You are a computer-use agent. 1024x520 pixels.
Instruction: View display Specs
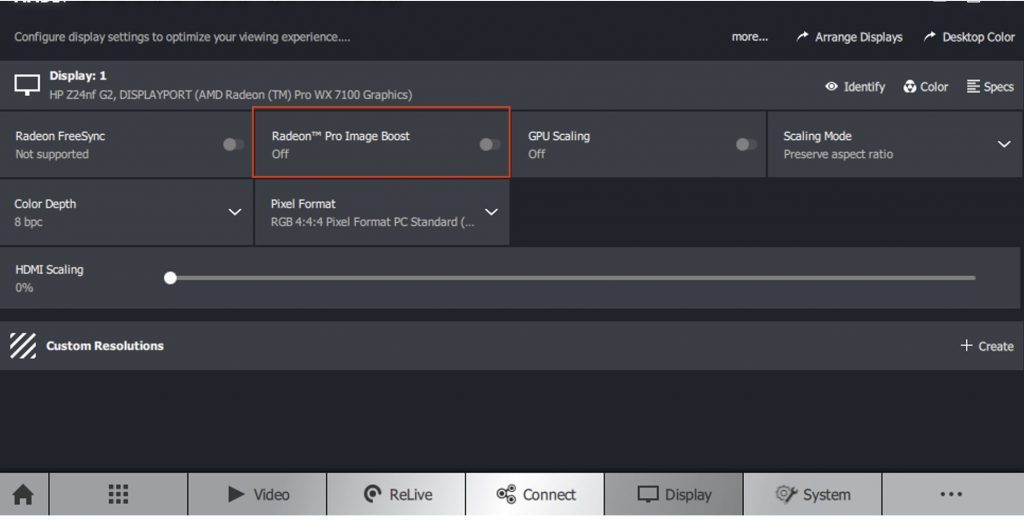pos(990,87)
